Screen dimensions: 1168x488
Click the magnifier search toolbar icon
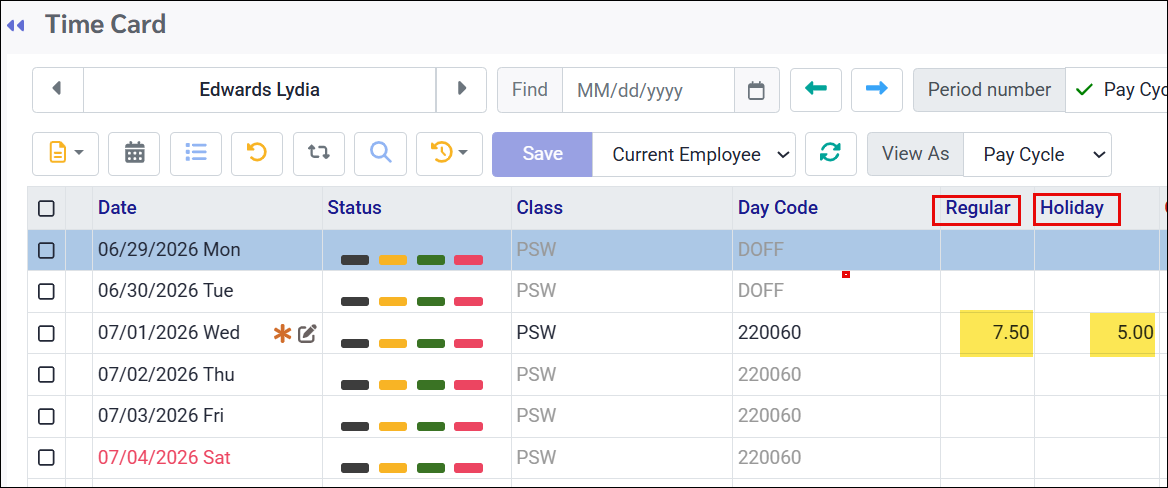click(381, 153)
